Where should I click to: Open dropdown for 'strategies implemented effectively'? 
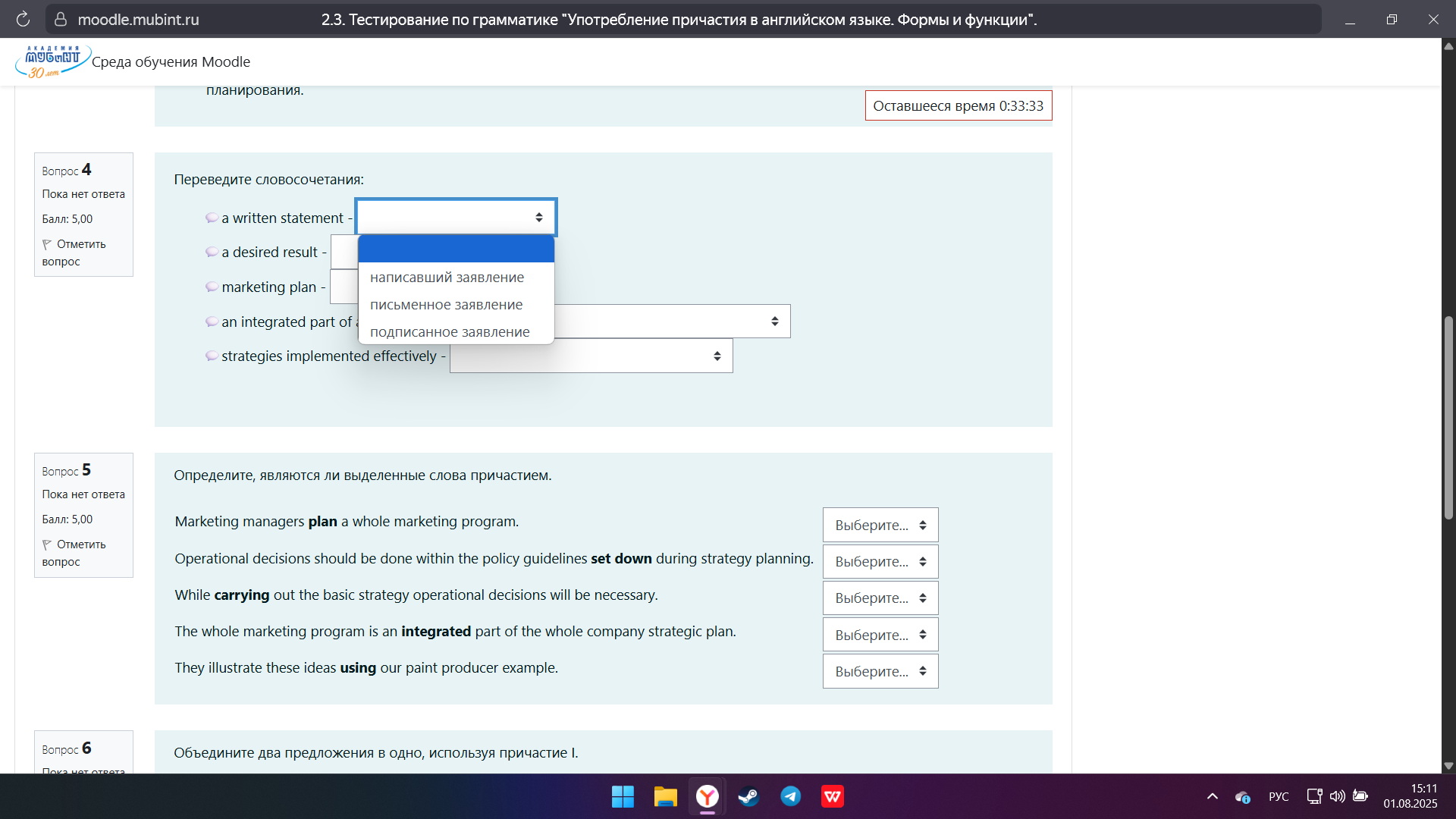point(591,356)
